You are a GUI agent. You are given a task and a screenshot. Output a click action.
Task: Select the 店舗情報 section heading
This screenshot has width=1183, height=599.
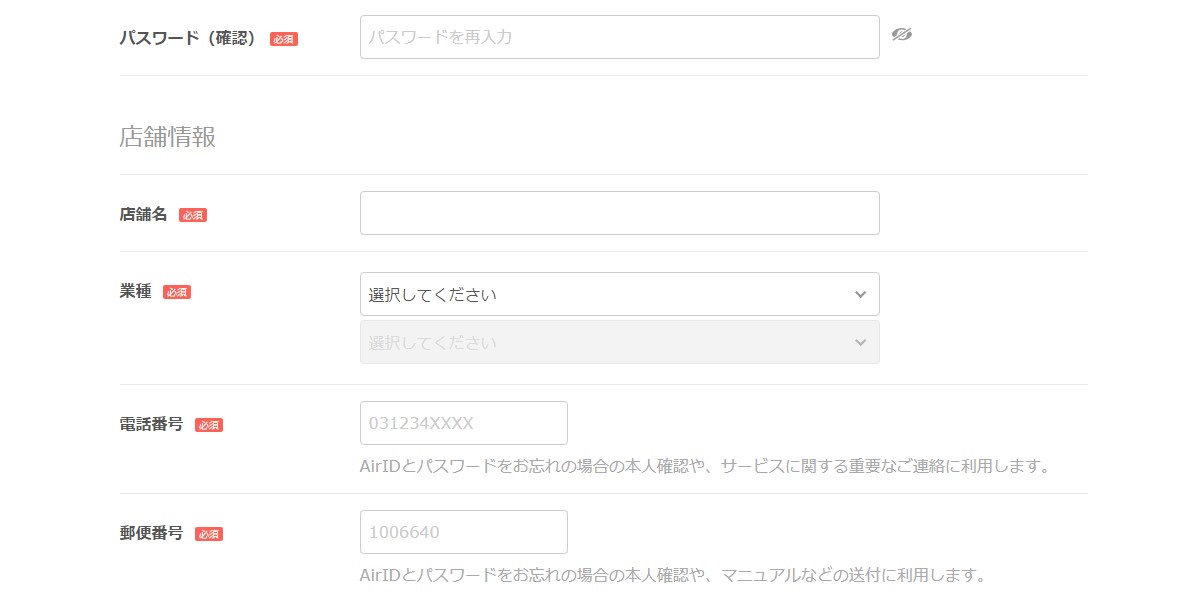169,136
